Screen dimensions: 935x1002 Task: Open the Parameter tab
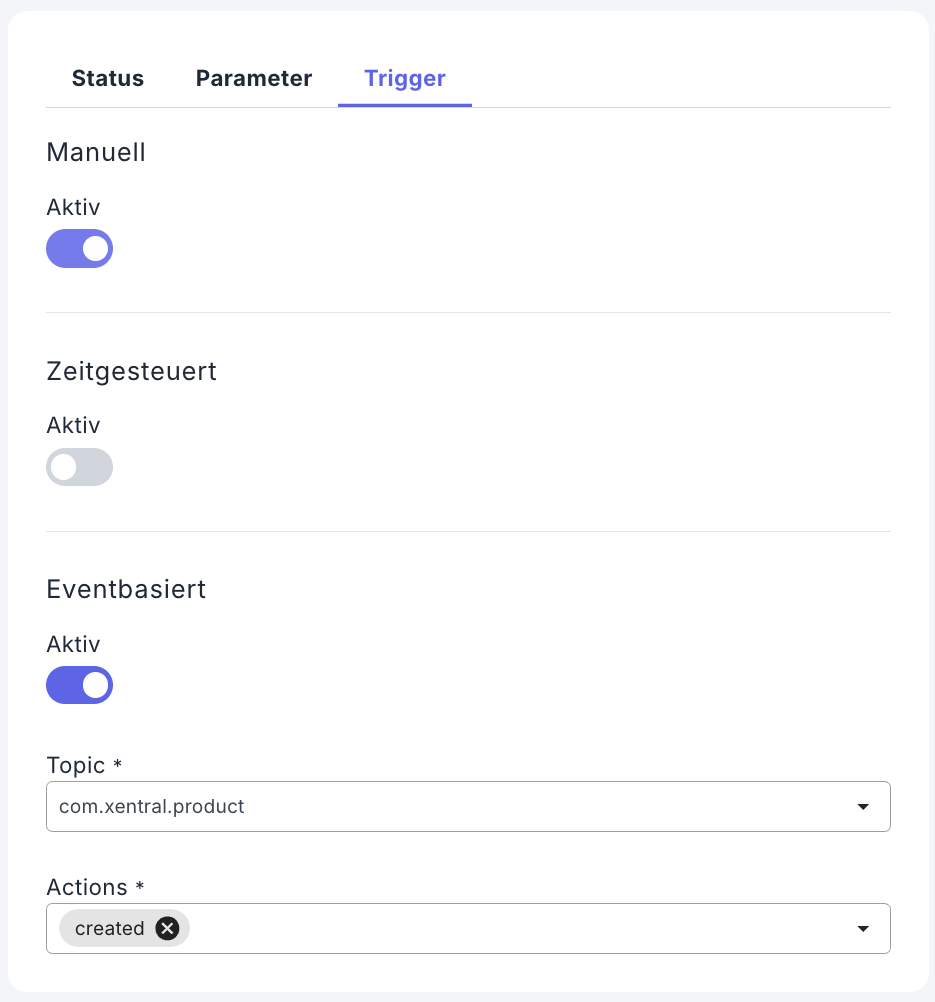[253, 78]
